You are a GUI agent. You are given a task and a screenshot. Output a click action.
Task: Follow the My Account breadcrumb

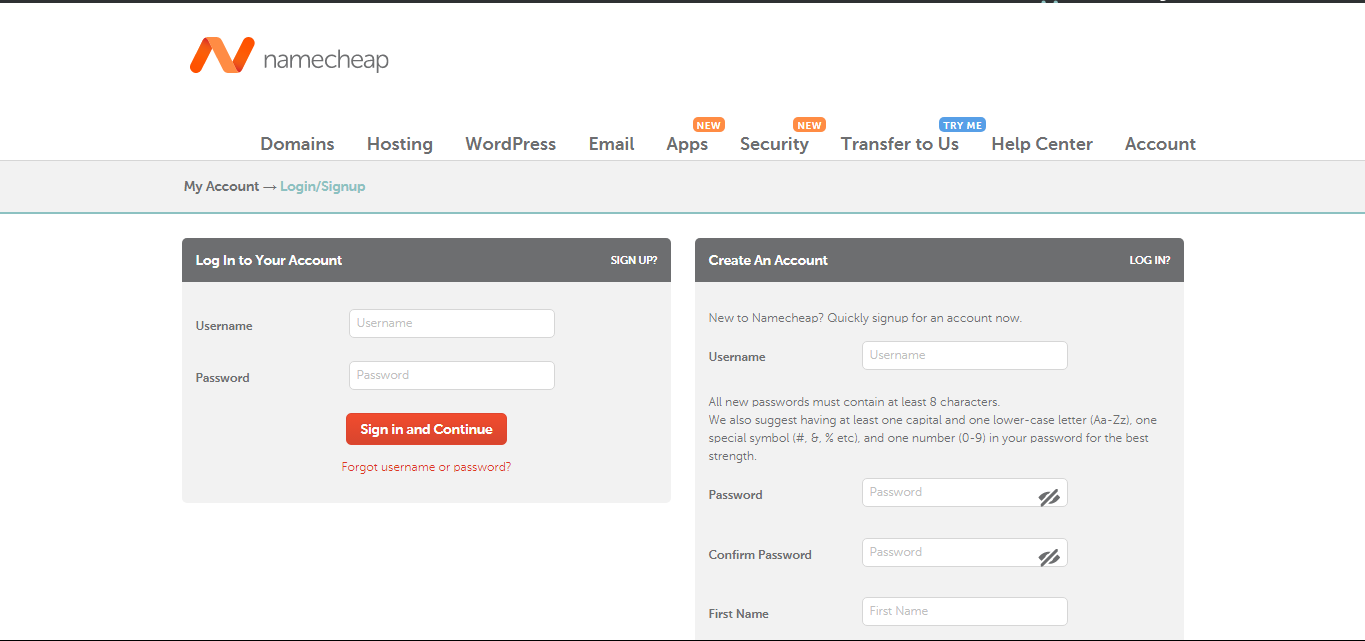click(221, 186)
